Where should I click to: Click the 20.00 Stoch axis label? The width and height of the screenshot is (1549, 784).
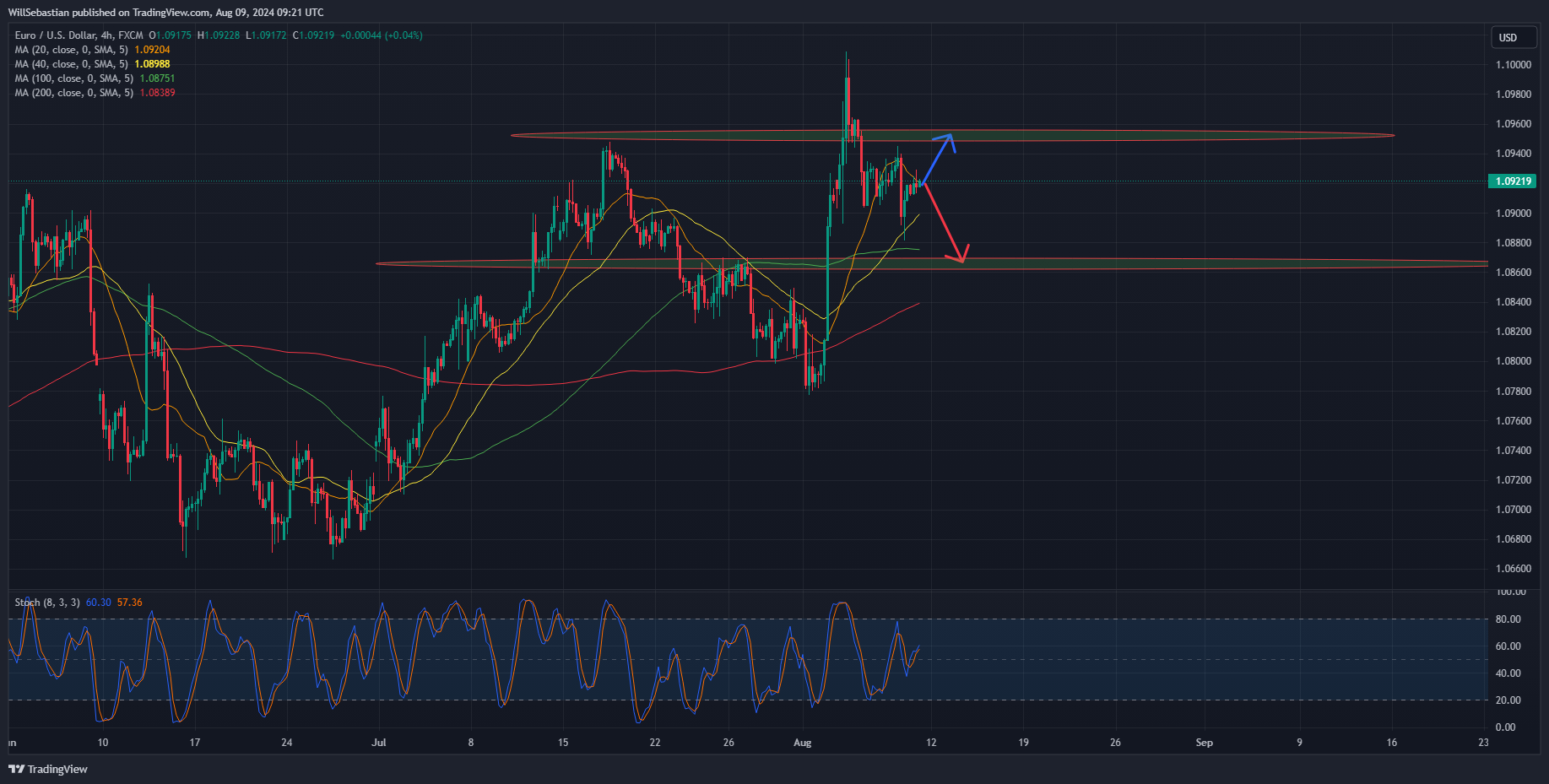(x=1508, y=700)
